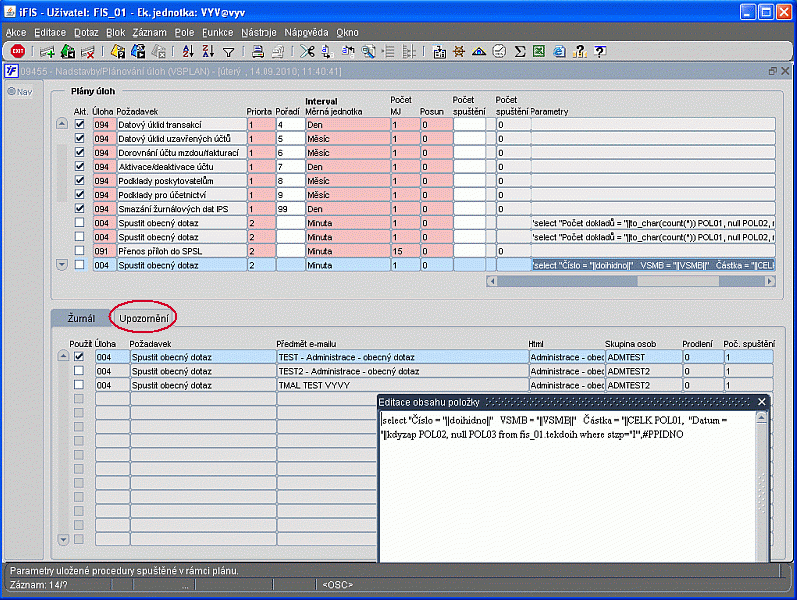Switch to the Žurnál tab
The width and height of the screenshot is (797, 600).
point(81,318)
